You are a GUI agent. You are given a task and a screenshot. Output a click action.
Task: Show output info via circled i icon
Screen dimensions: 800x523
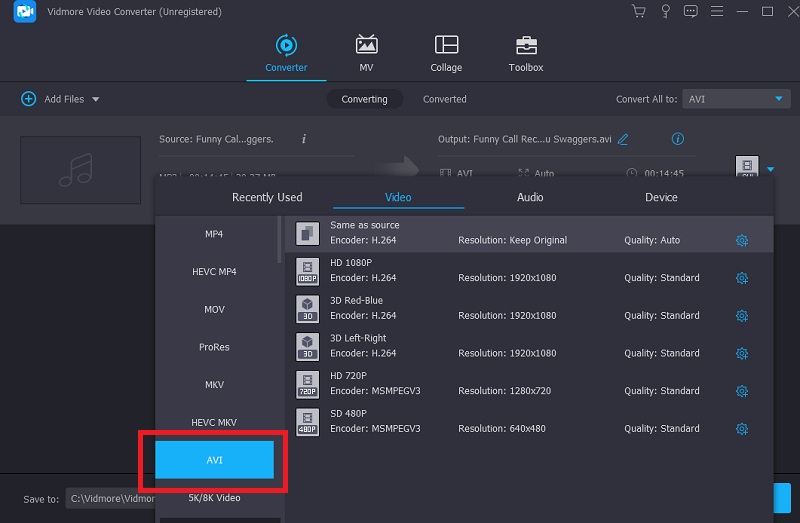tap(678, 139)
